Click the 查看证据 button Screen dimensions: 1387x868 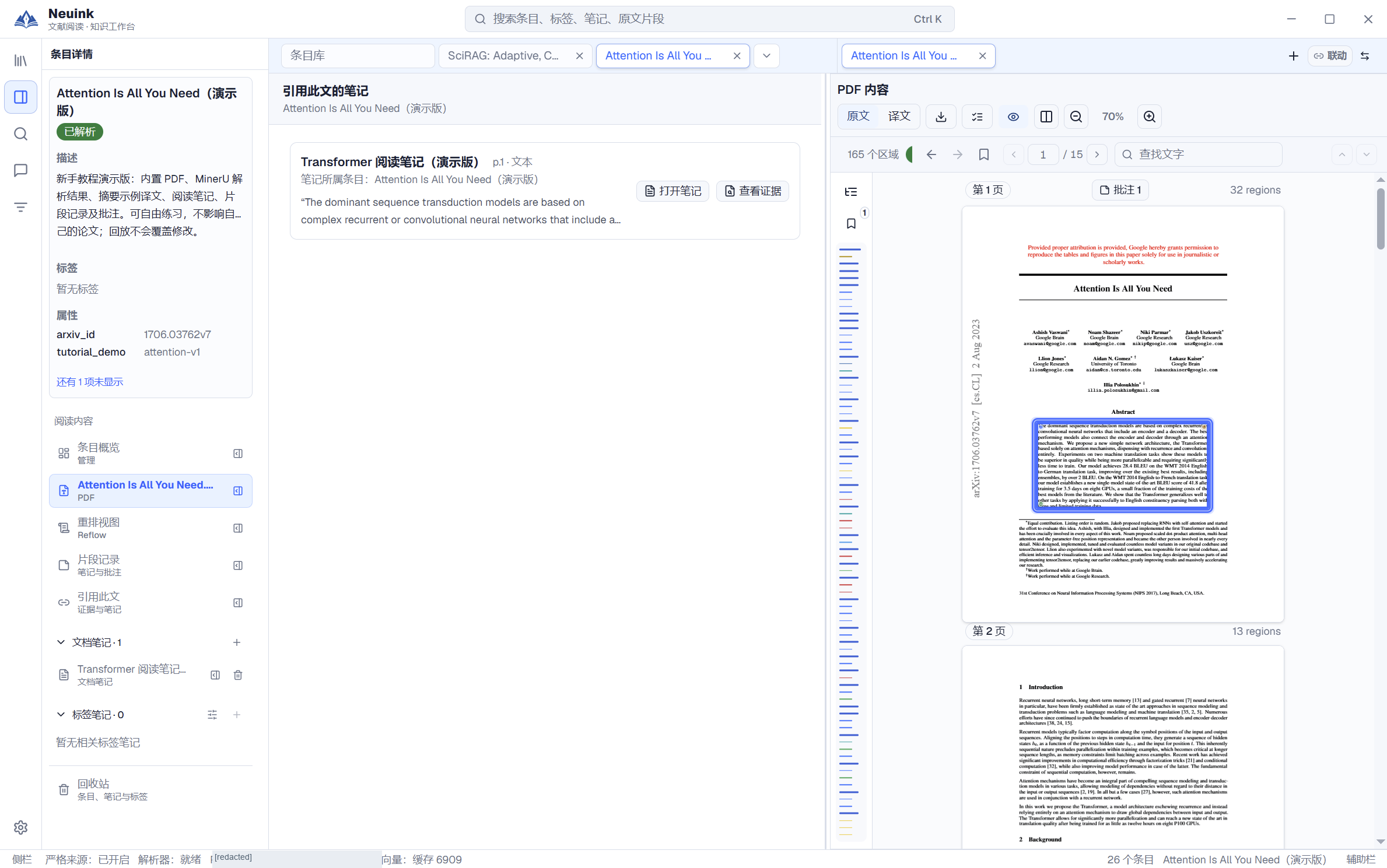pyautogui.click(x=752, y=191)
